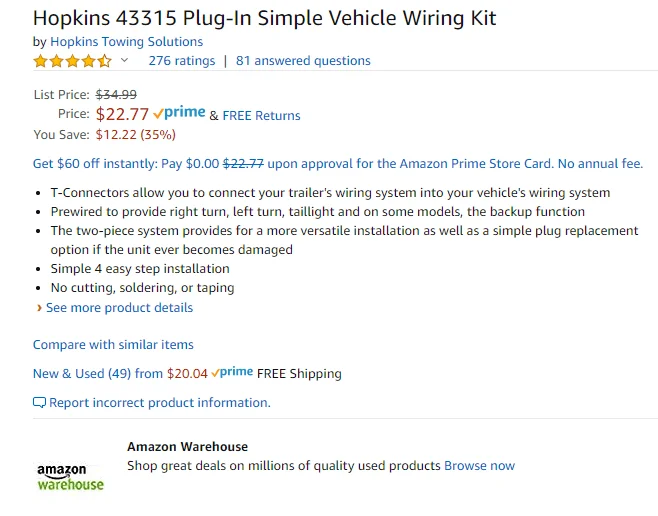Click the product title Hopkins 43315
658x516 pixels.
[x=264, y=18]
